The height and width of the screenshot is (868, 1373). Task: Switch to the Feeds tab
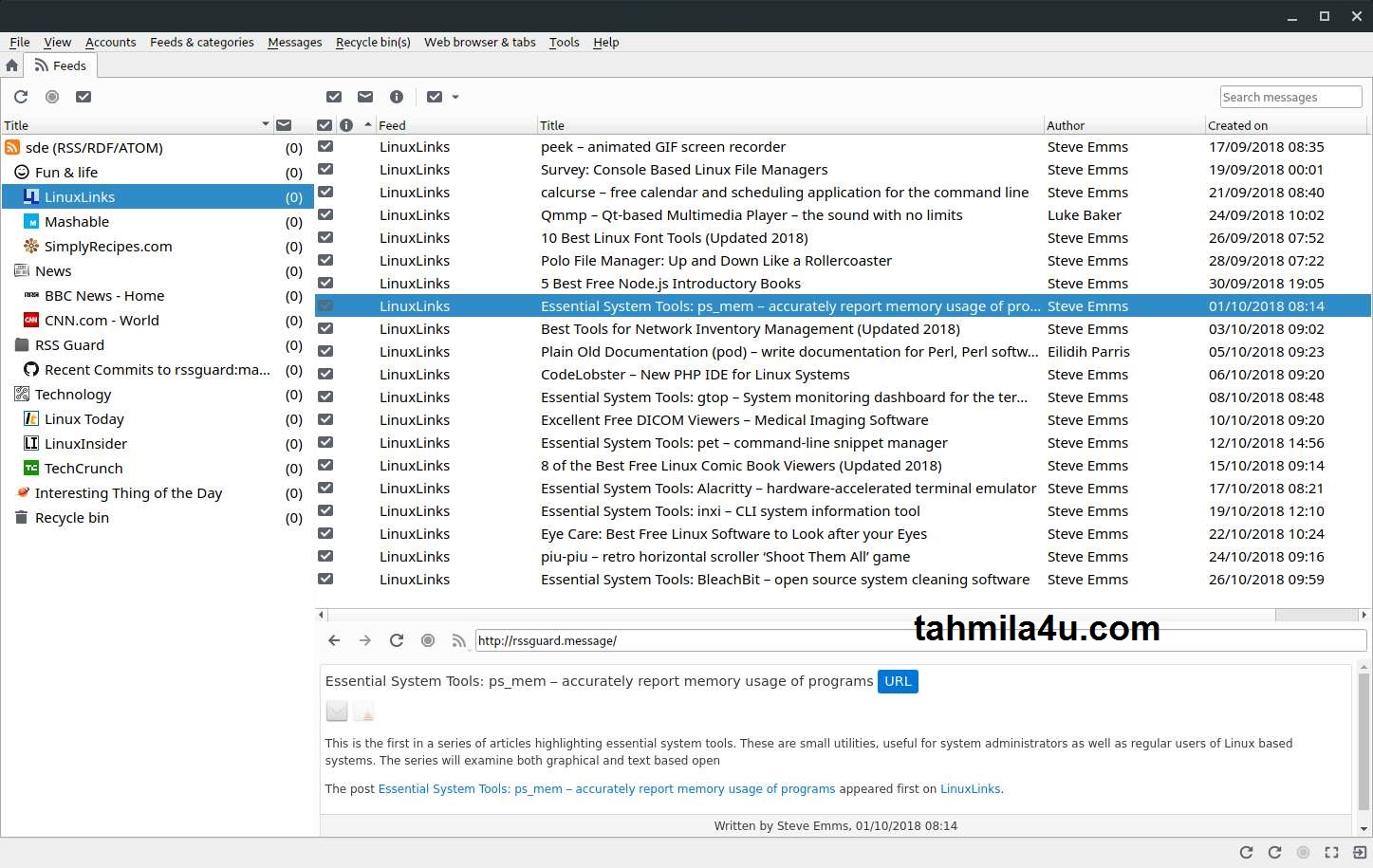point(60,65)
